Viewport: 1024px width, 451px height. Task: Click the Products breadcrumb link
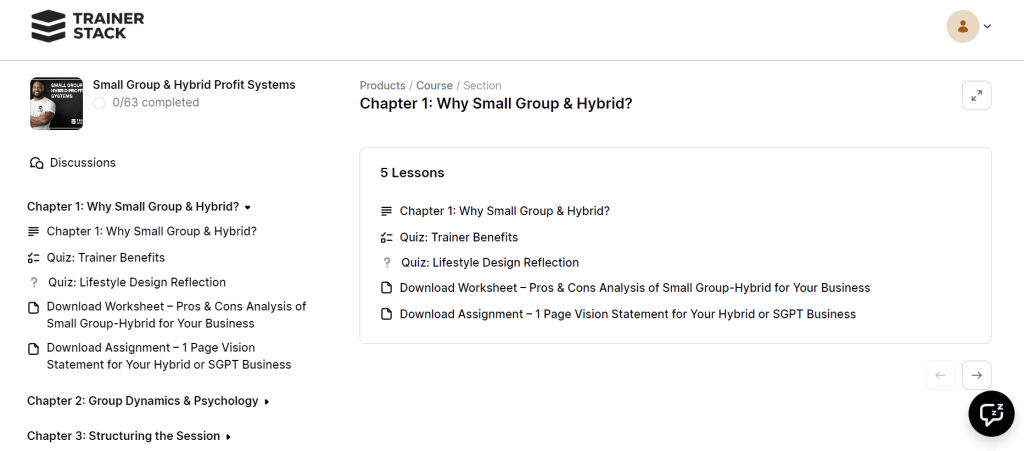coord(382,86)
